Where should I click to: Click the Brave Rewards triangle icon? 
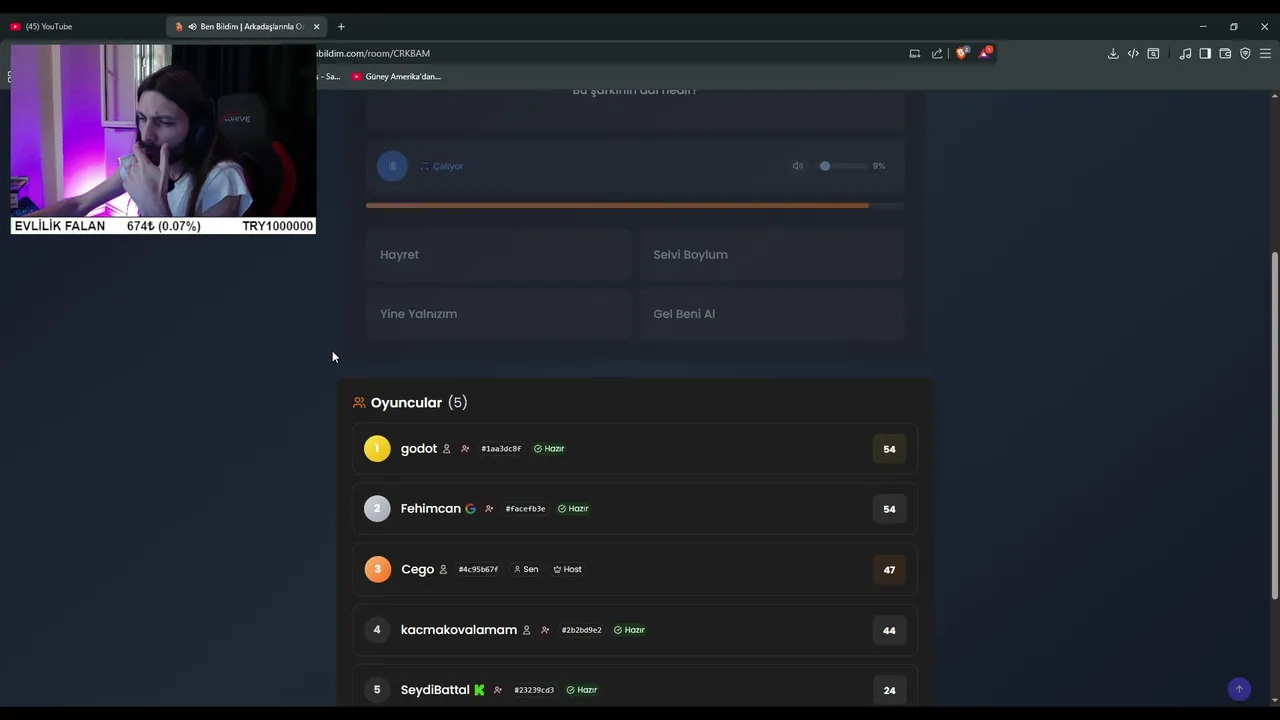click(x=985, y=53)
